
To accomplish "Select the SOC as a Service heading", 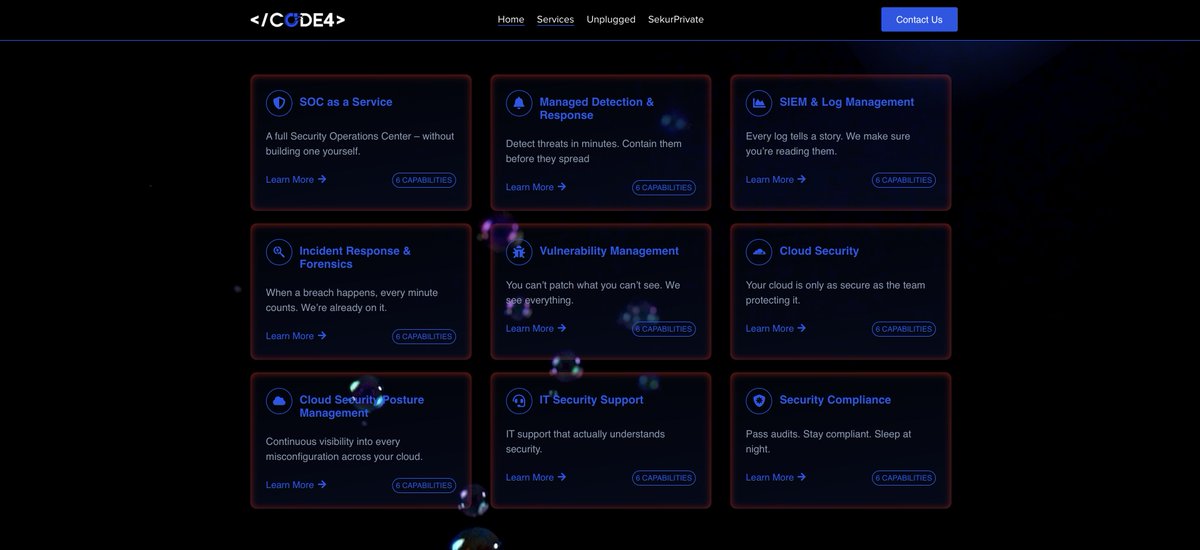I will [x=346, y=102].
